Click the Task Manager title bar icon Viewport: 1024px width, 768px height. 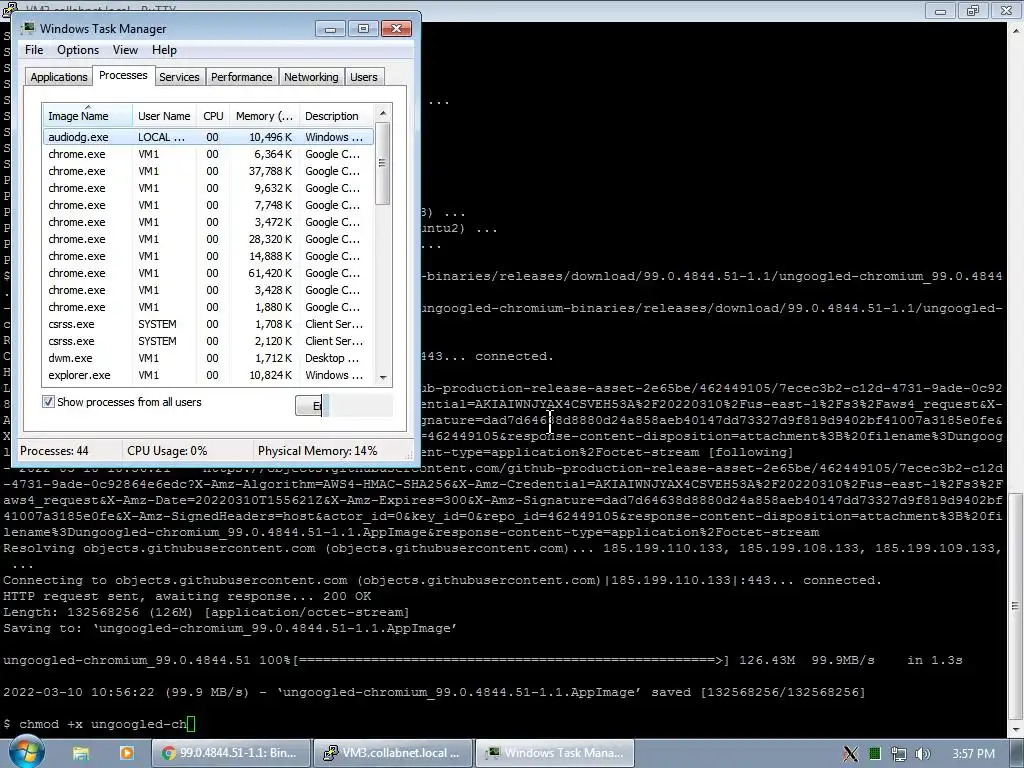pos(27,28)
